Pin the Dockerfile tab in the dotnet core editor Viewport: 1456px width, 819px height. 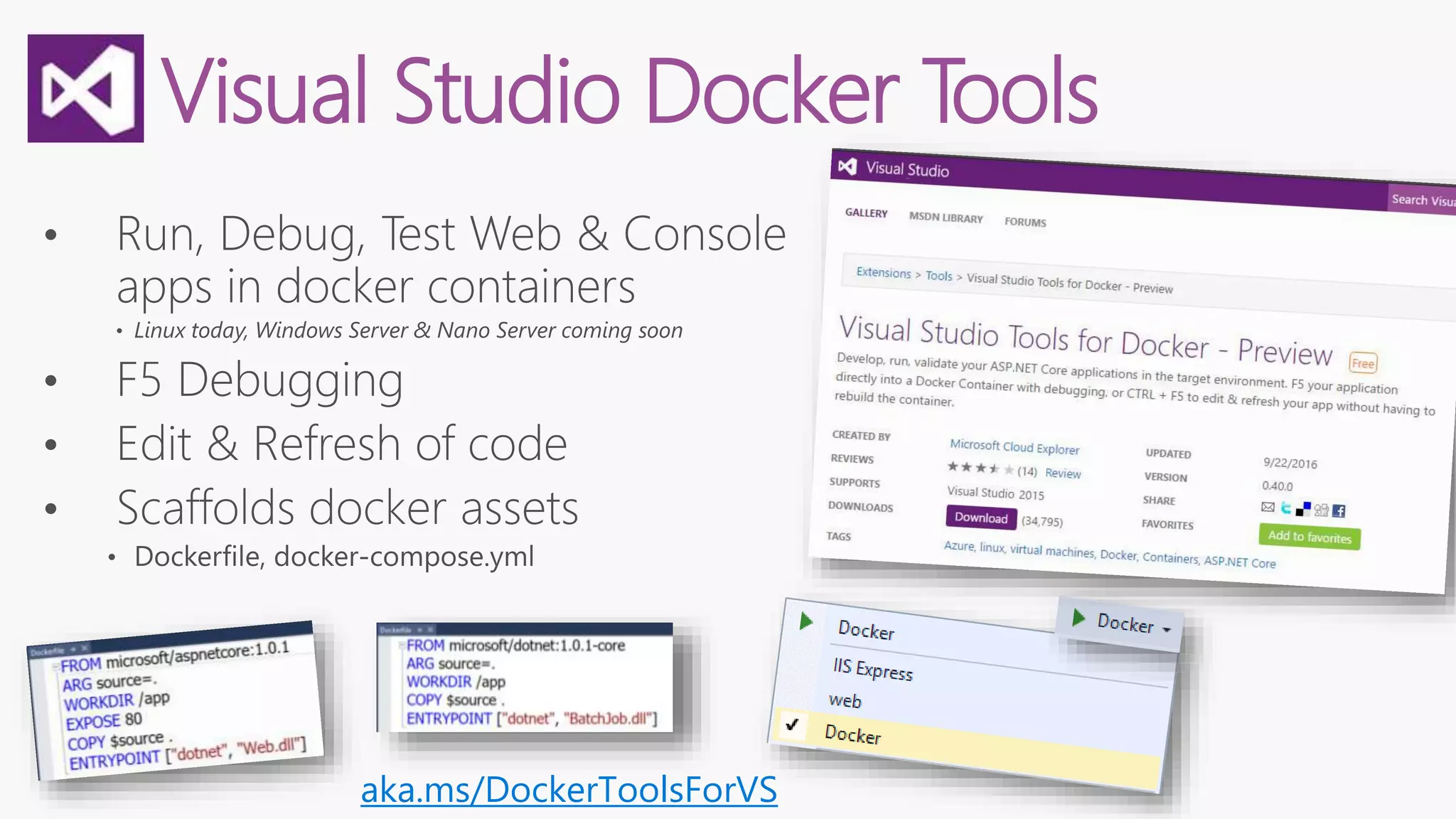tap(419, 630)
